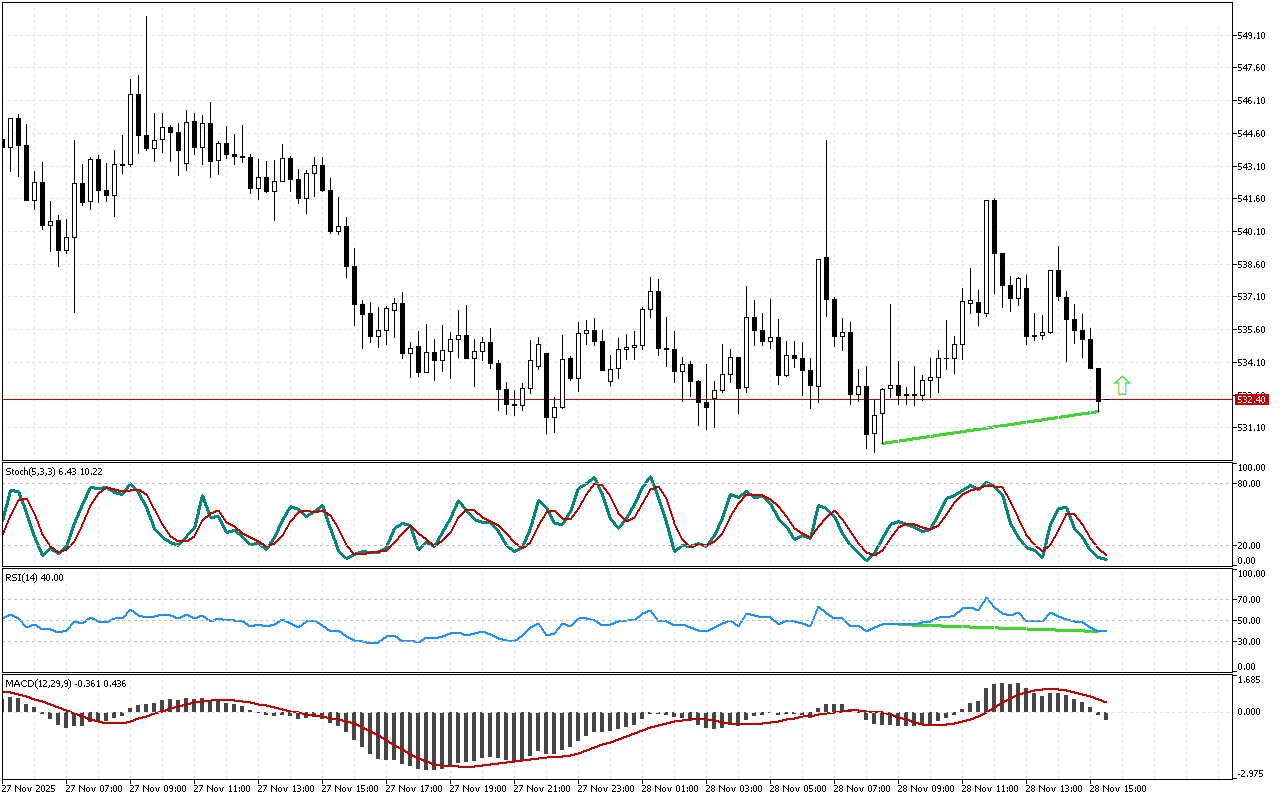This screenshot has height=800, width=1280.
Task: Click the Stochastic 20.00 level label
Action: point(1250,546)
